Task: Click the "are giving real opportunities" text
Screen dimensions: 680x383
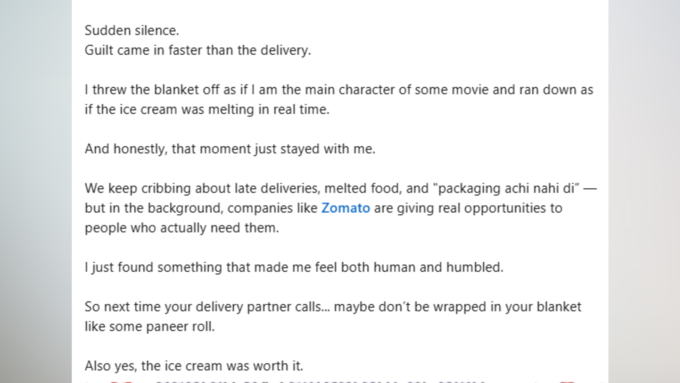Action: pyautogui.click(x=468, y=208)
